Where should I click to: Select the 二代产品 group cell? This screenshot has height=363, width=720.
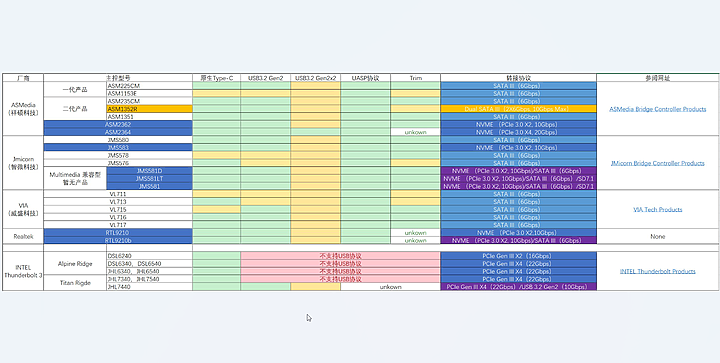(x=75, y=109)
